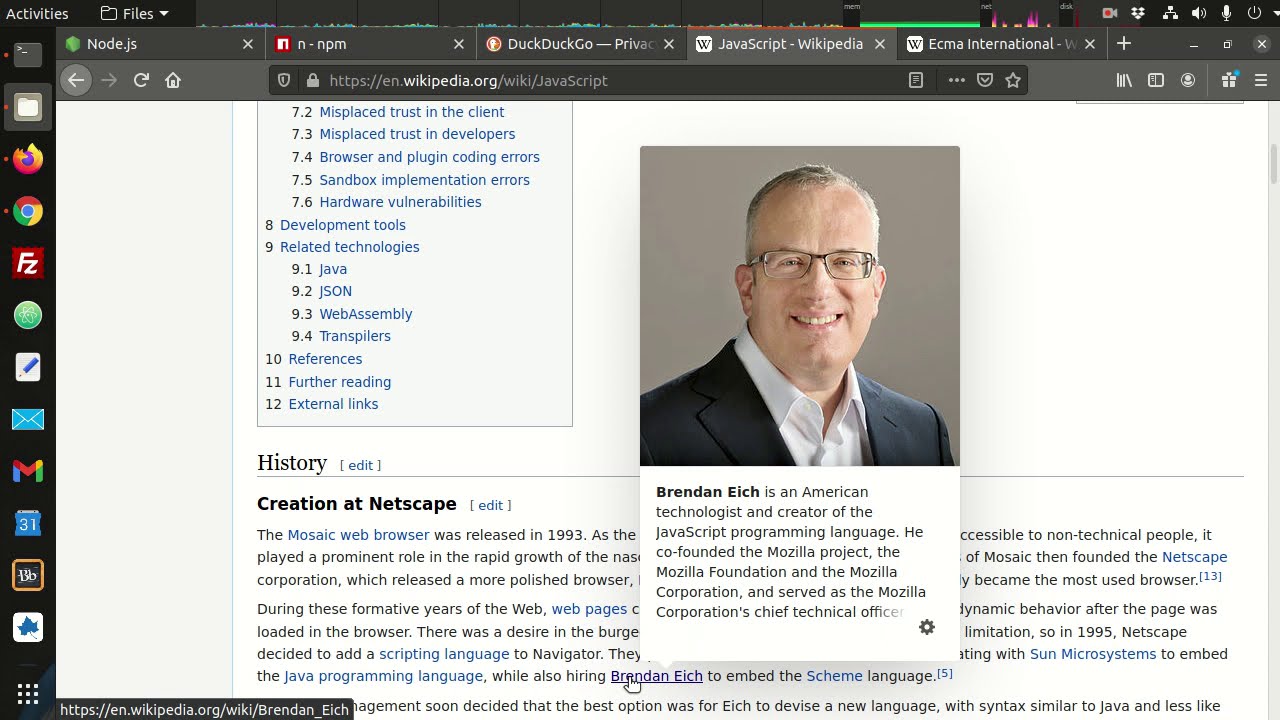Screen dimensions: 1280x720
Task: Switch to DuckDuckGo tab
Action: tap(572, 44)
